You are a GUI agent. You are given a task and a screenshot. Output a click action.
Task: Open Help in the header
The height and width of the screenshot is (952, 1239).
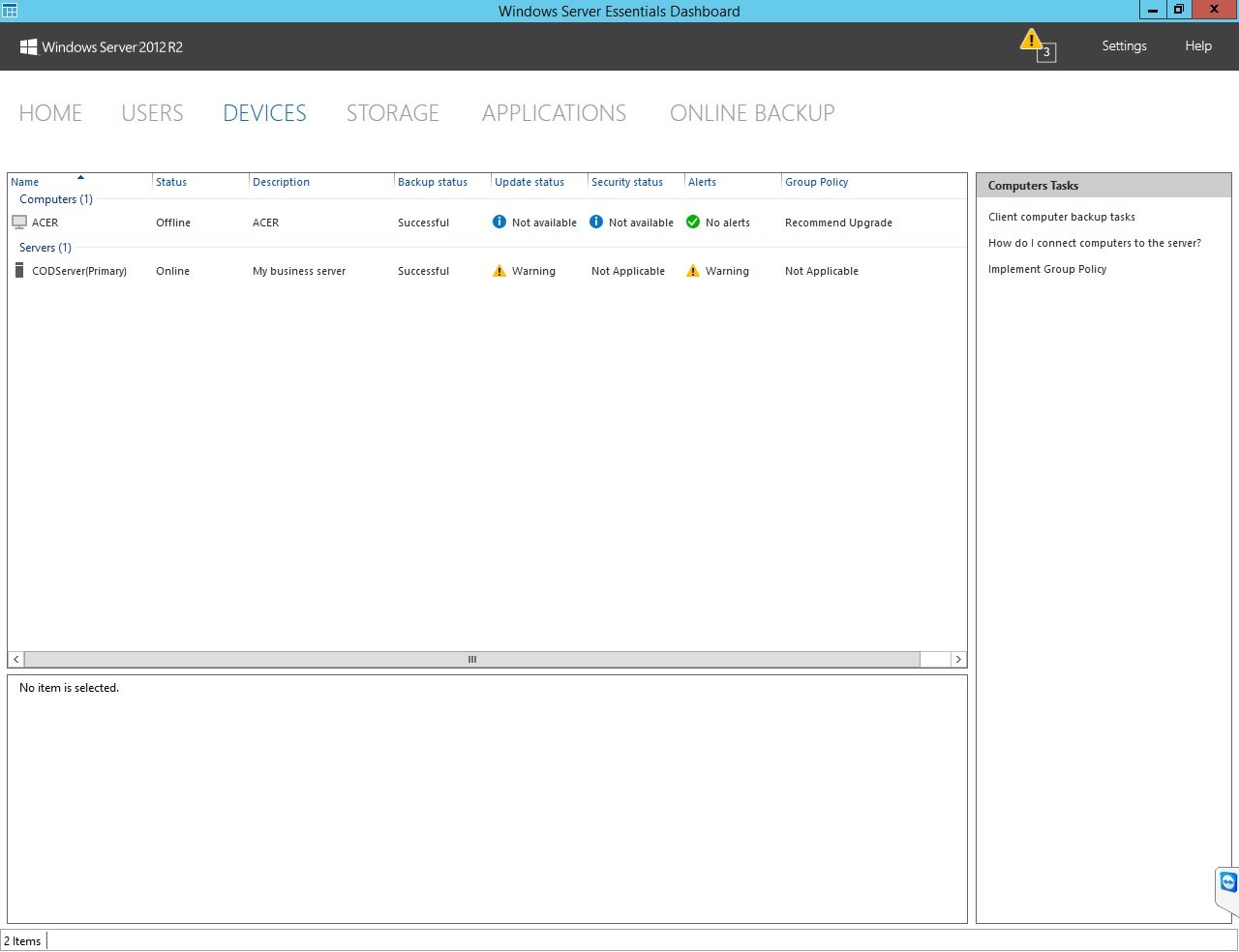pyautogui.click(x=1198, y=45)
